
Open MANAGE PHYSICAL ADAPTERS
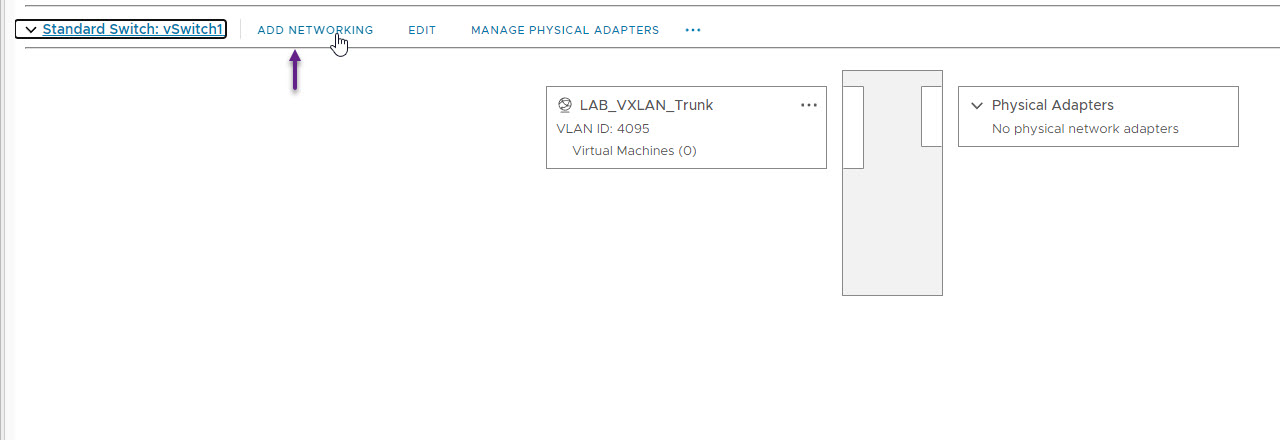[x=565, y=30]
